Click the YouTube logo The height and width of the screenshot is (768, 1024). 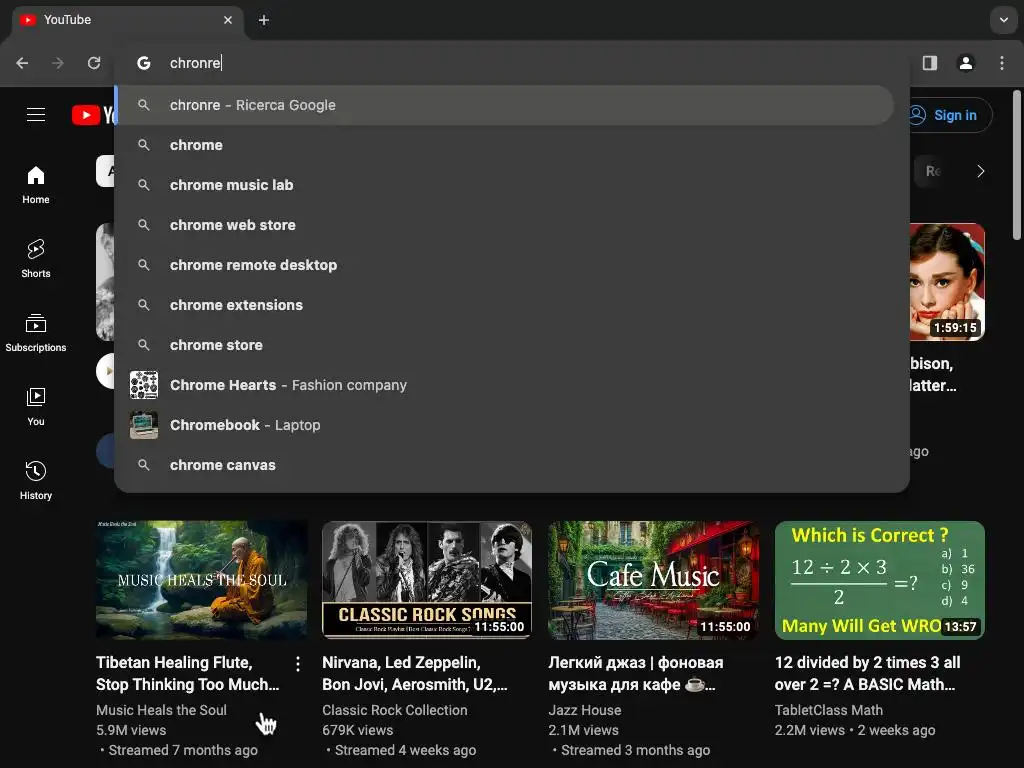click(x=93, y=115)
